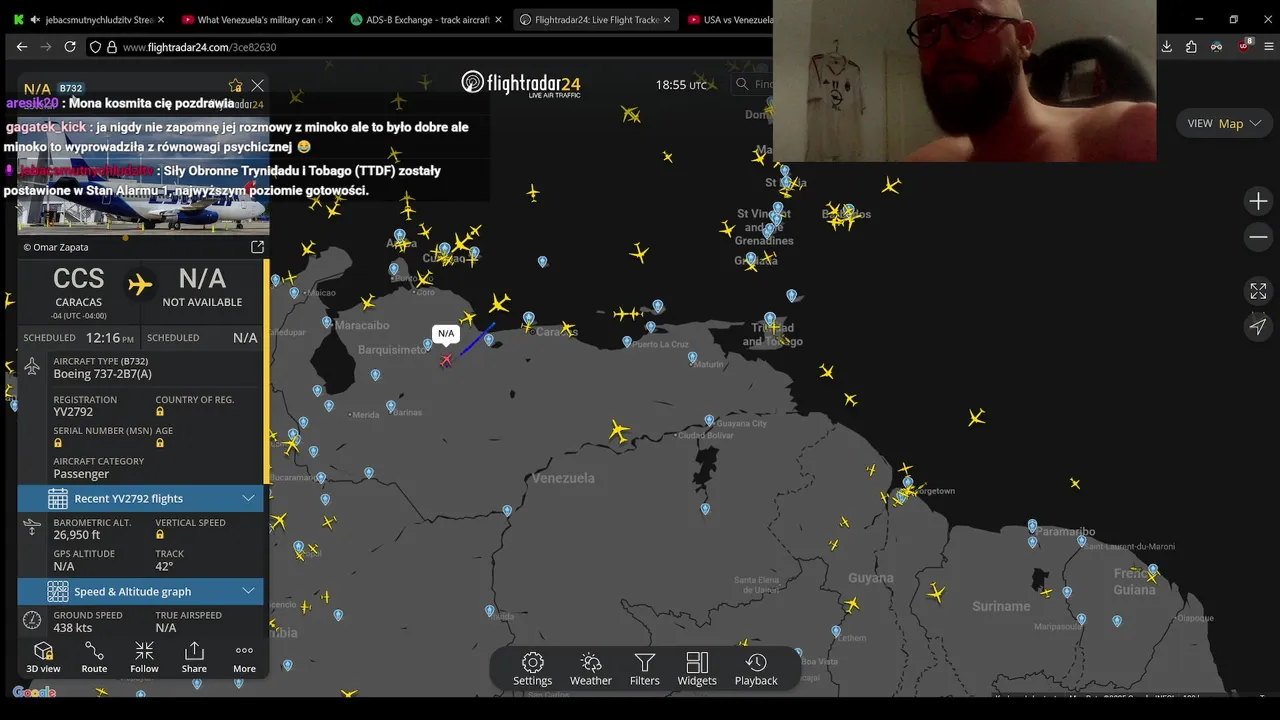Viewport: 1280px width, 720px height.
Task: Click the airport pin at Maturin
Action: pyautogui.click(x=692, y=357)
